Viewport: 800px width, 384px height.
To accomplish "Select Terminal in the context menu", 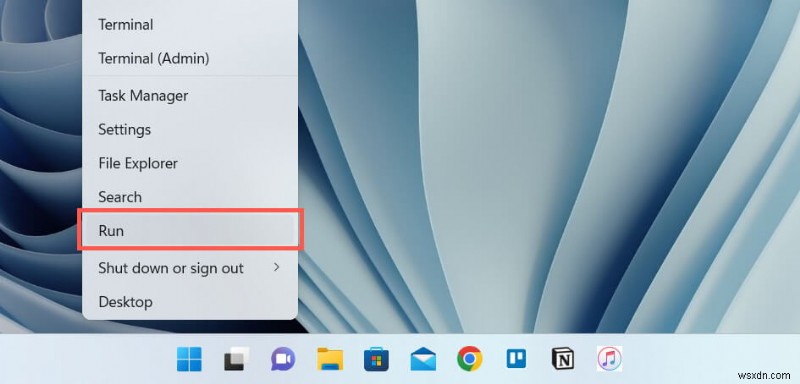I will (190, 24).
